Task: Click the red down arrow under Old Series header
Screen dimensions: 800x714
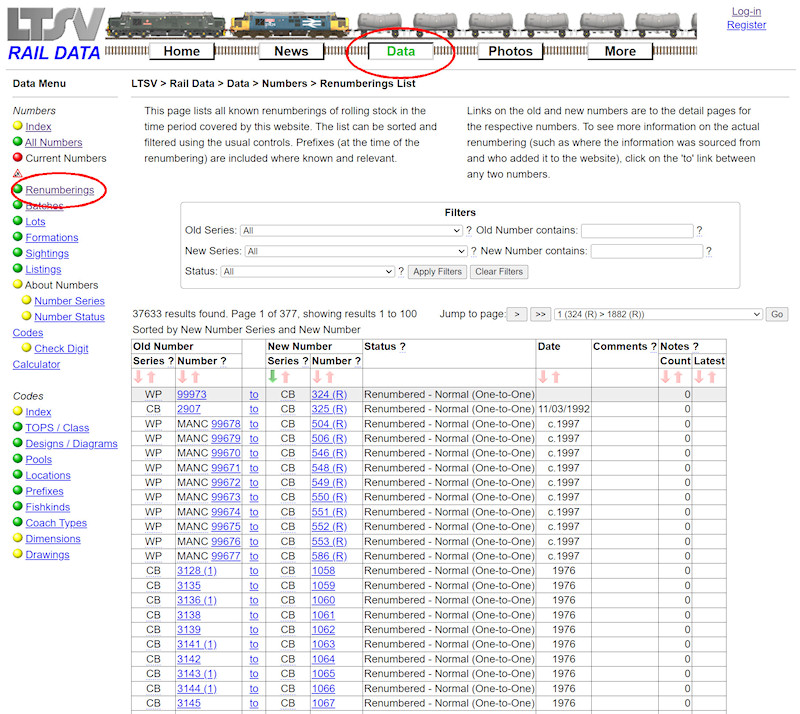Action: tap(137, 378)
